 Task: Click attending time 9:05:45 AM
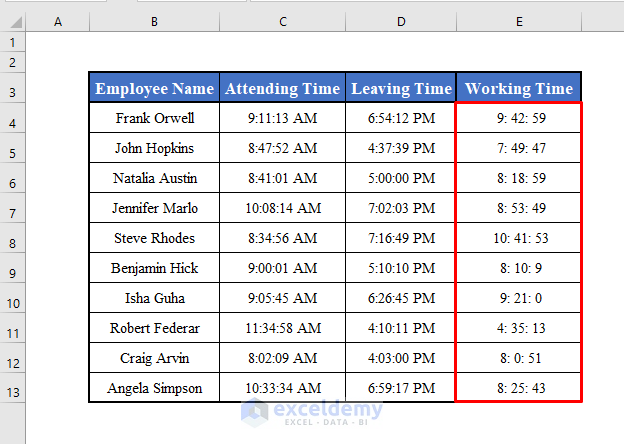(x=283, y=298)
